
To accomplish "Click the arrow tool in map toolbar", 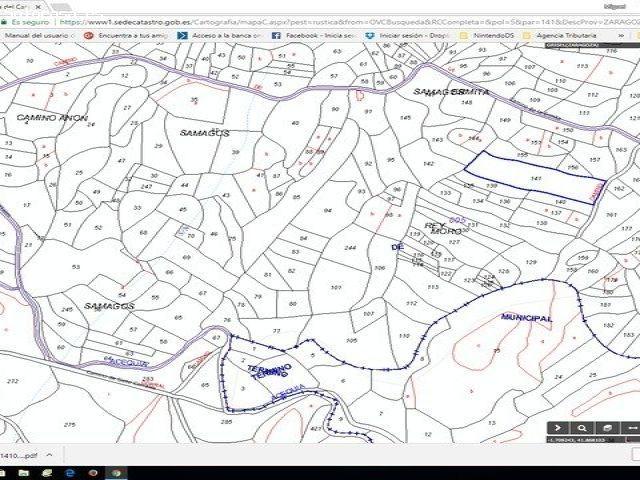I will click(558, 427).
